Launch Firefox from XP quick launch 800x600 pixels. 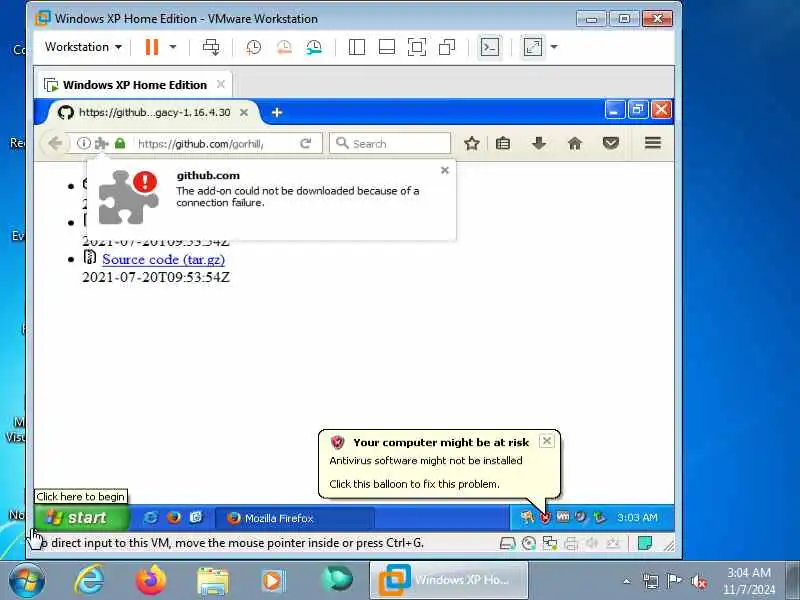click(173, 517)
